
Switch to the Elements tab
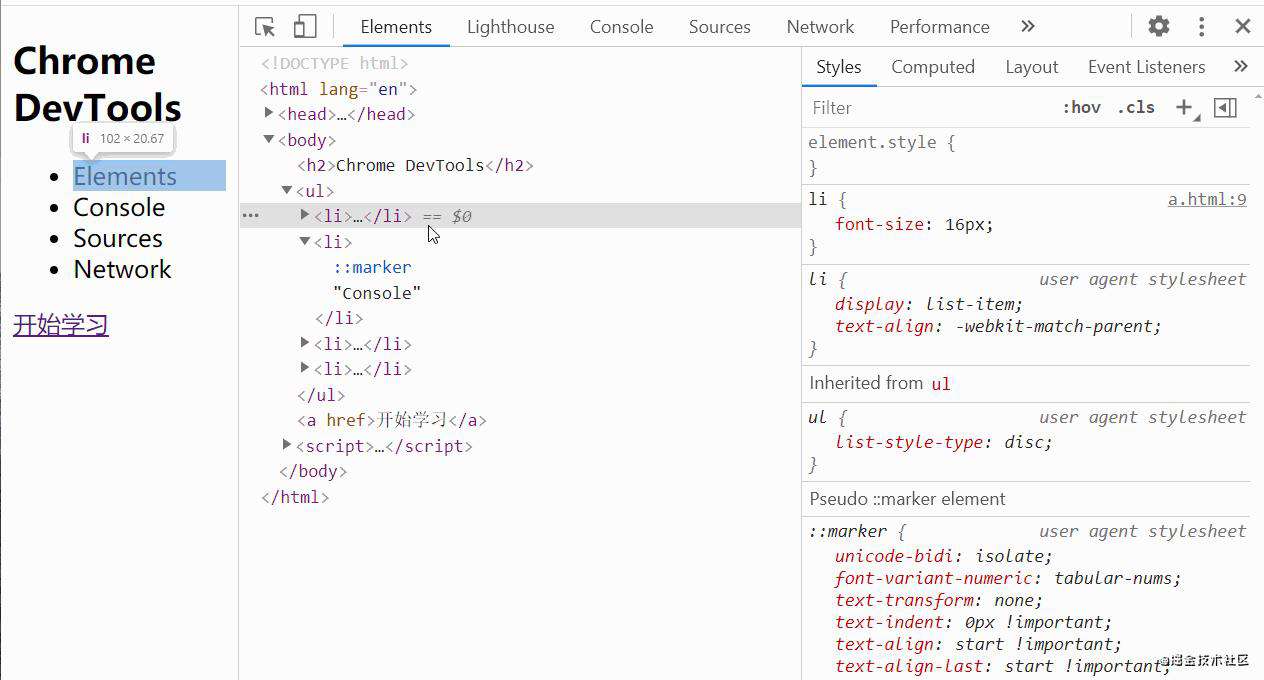click(396, 27)
